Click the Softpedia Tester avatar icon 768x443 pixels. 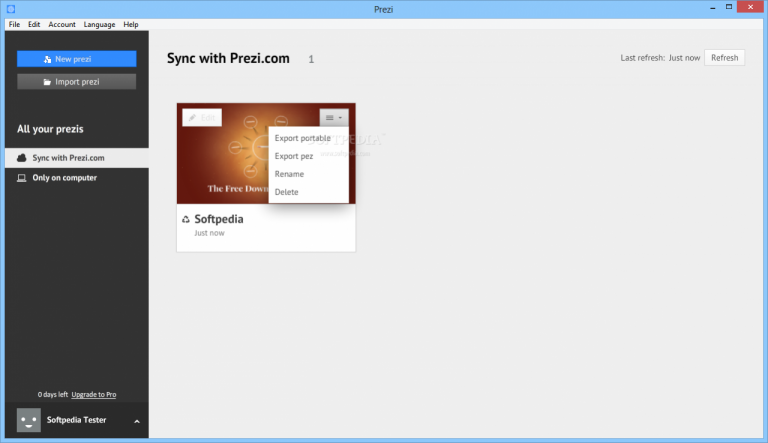(29, 420)
